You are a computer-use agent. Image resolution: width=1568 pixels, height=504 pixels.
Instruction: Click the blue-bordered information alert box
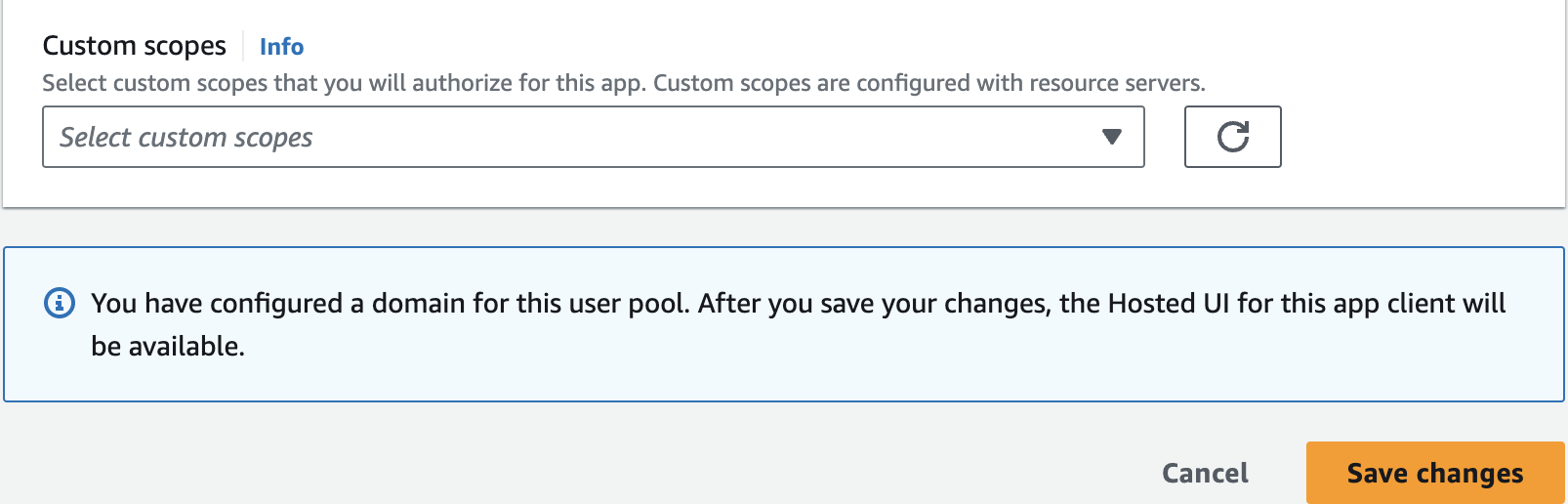coord(784,324)
